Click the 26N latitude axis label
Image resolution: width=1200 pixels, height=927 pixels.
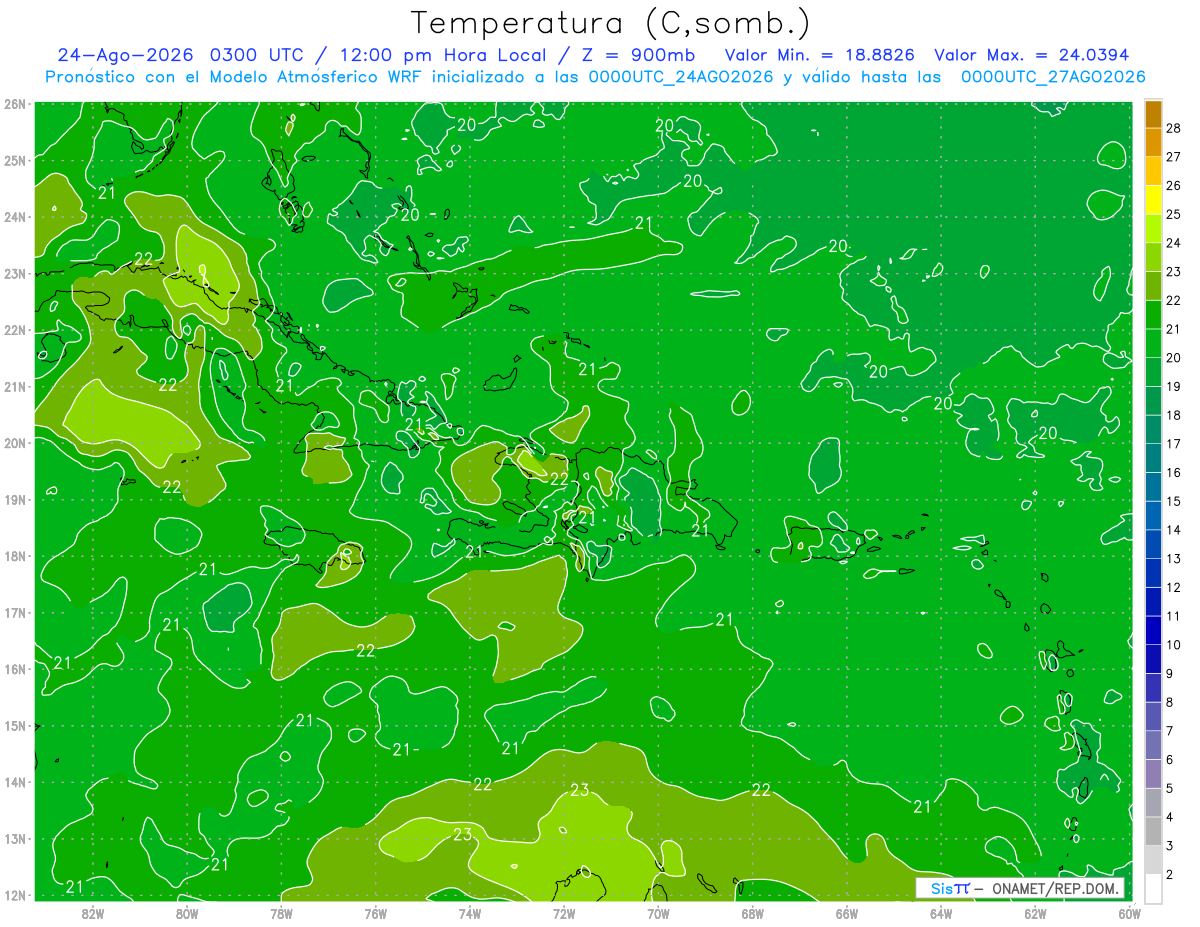coord(15,104)
